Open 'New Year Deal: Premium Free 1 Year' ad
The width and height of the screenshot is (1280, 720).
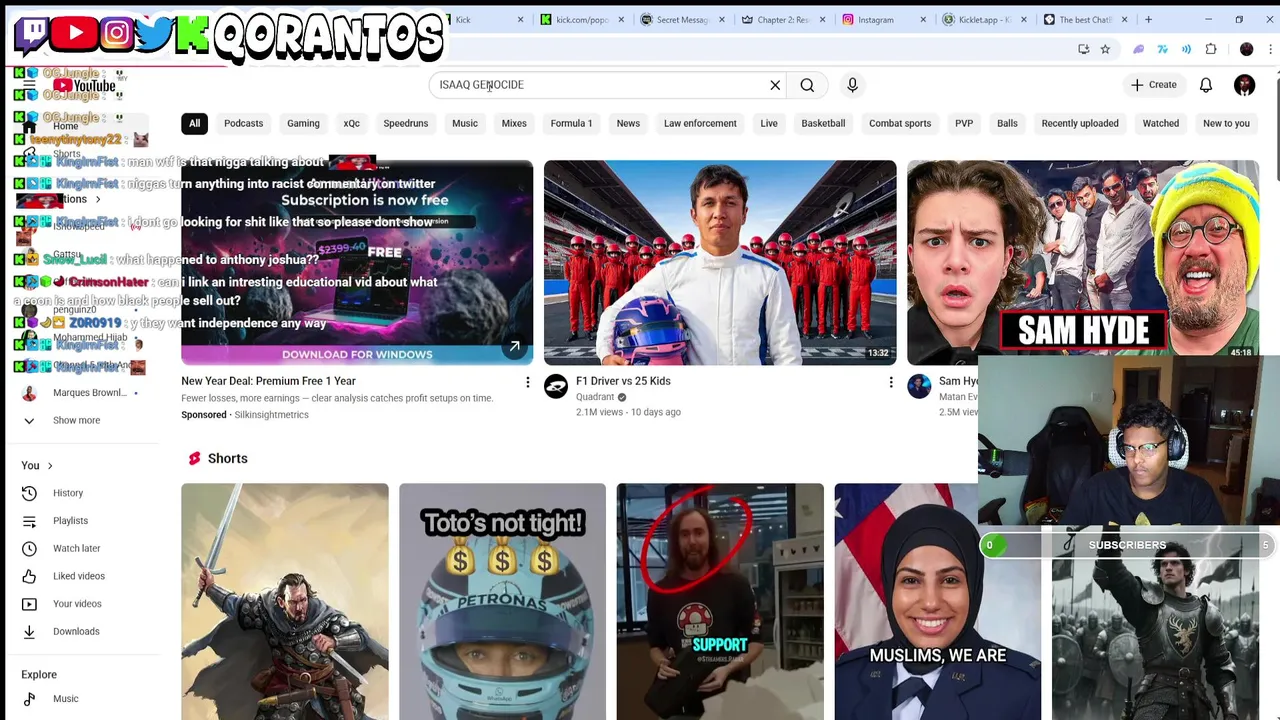(268, 381)
